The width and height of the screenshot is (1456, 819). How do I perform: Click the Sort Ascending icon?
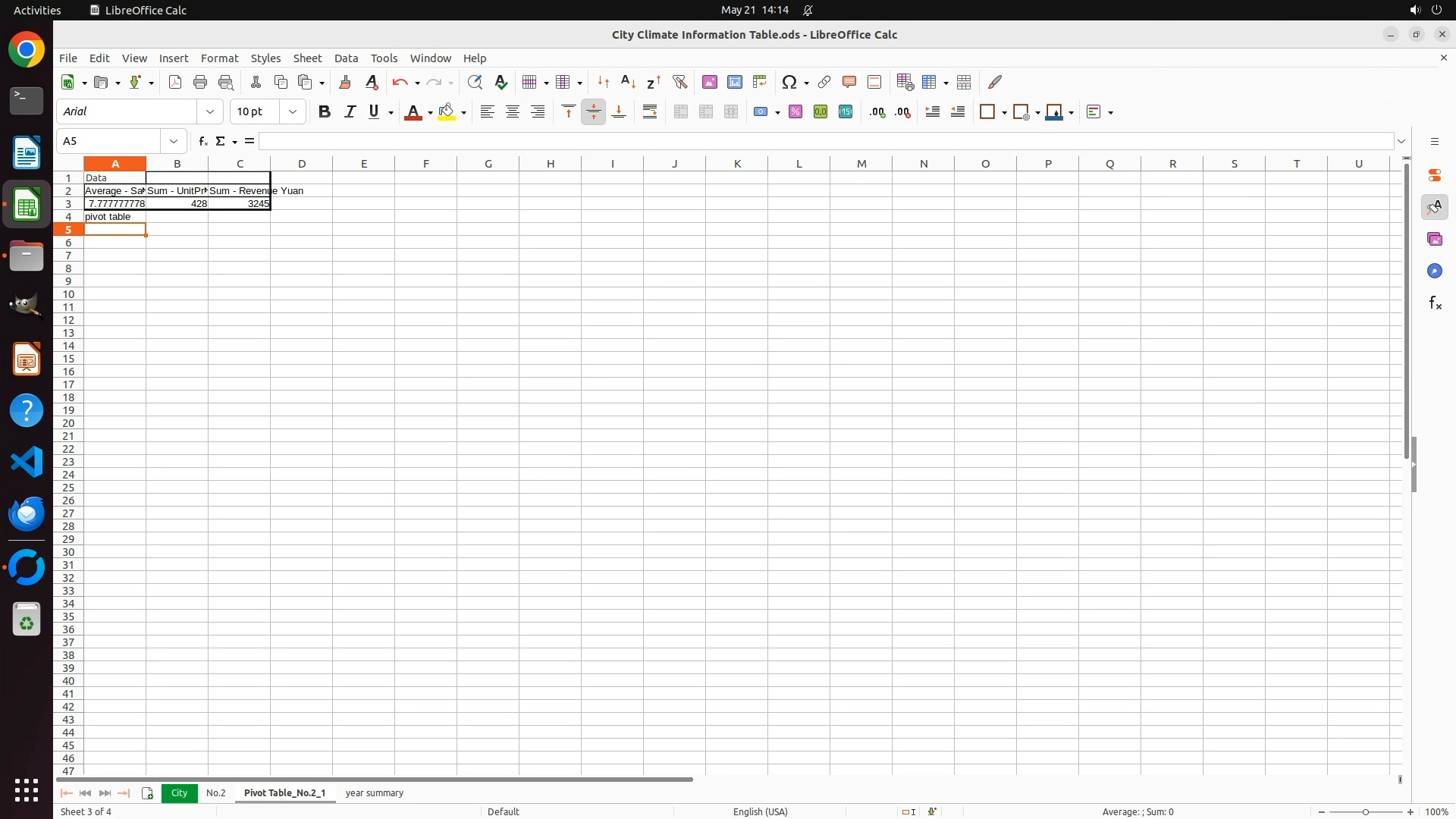pos(629,82)
